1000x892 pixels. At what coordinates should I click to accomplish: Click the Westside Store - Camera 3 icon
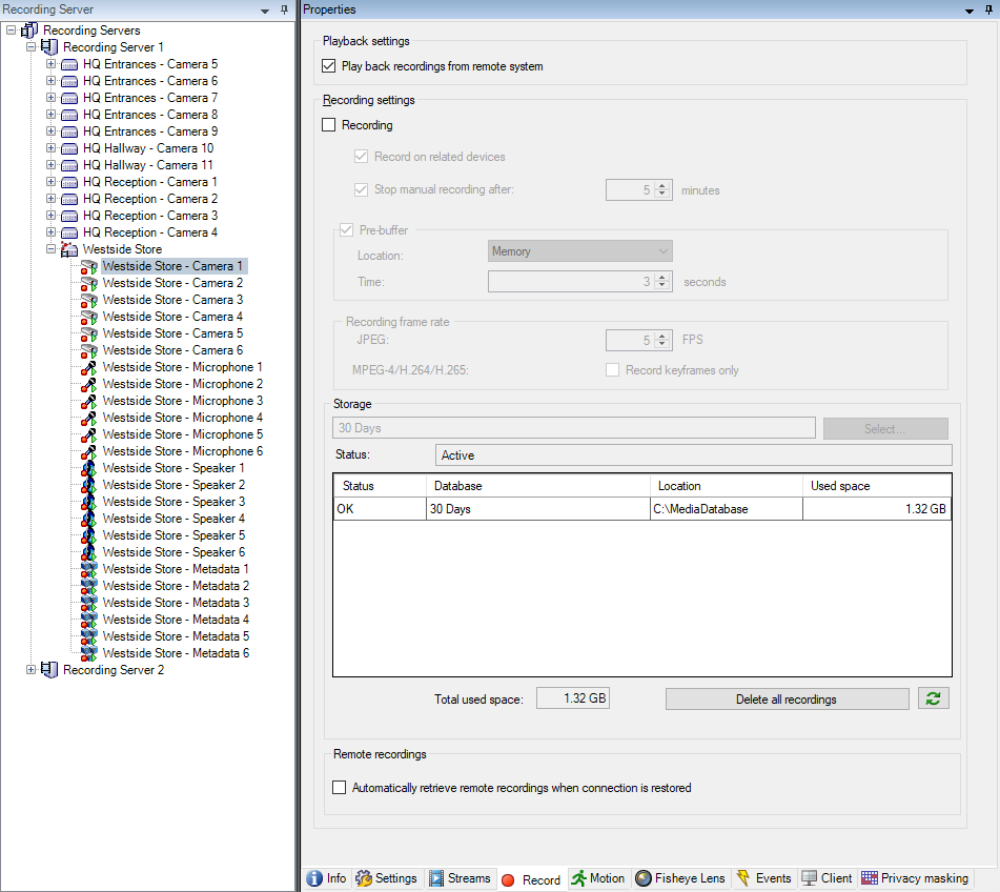coord(89,300)
